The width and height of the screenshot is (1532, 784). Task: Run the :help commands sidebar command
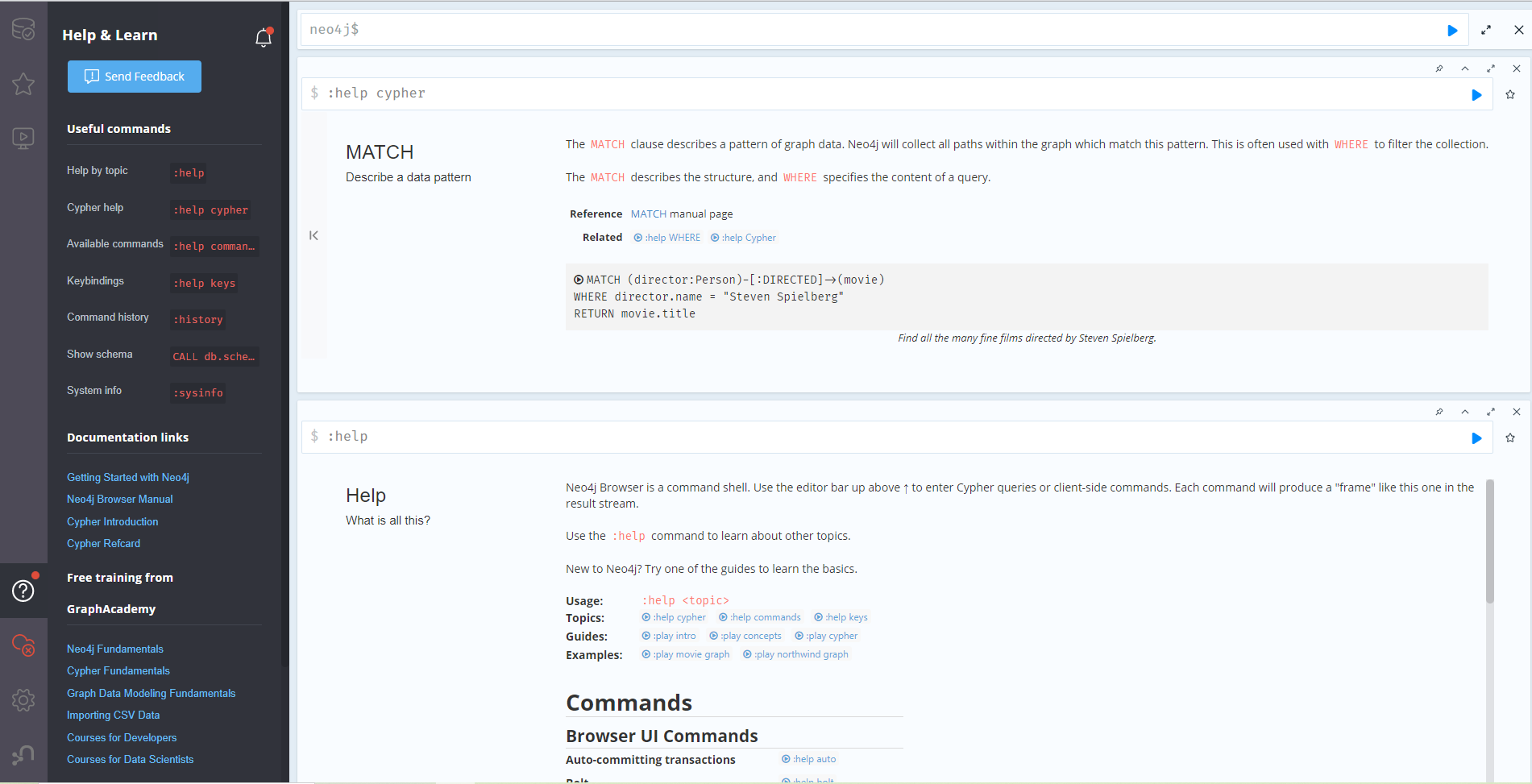[214, 246]
